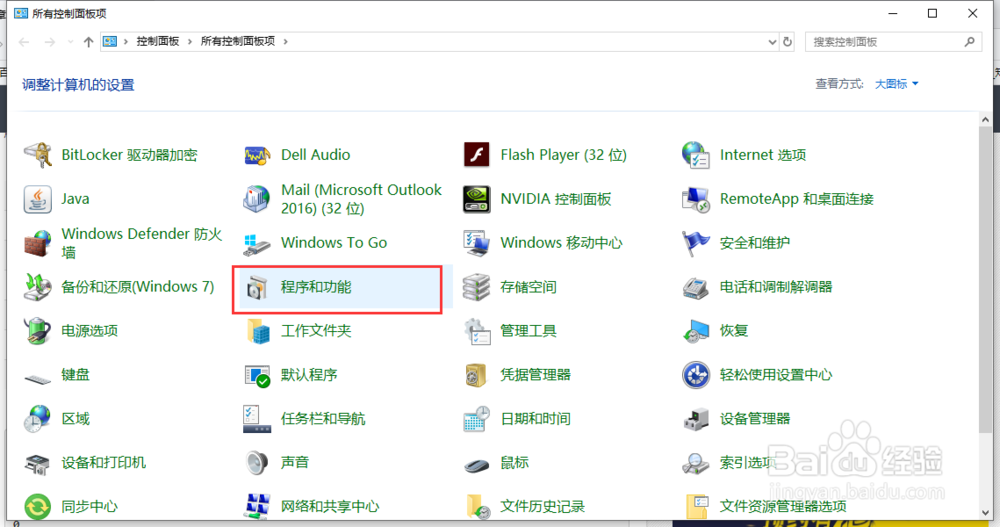This screenshot has height=527, width=1000.
Task: Click the search magnifier icon
Action: pos(969,41)
